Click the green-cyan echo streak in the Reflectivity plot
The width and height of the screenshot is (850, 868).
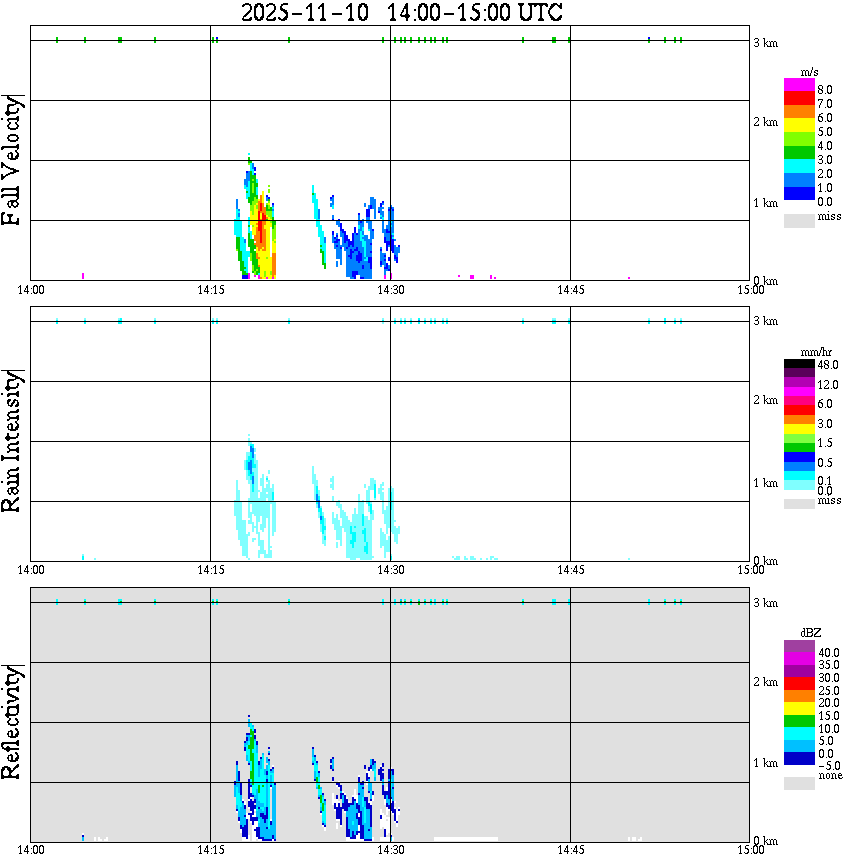318,786
